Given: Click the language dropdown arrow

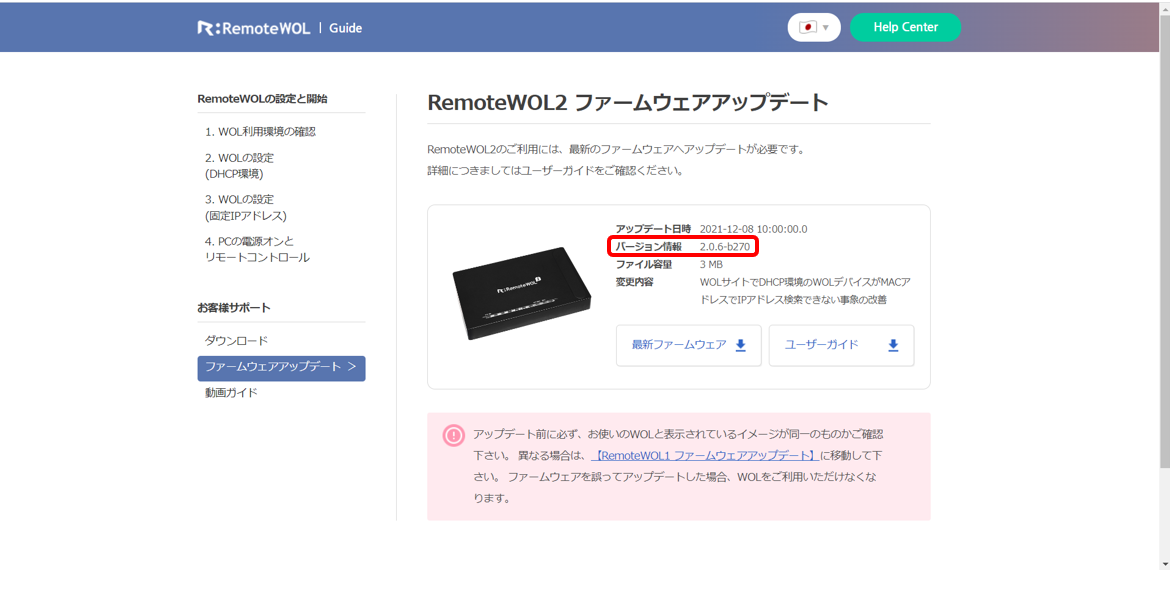Looking at the screenshot, I should coord(825,28).
